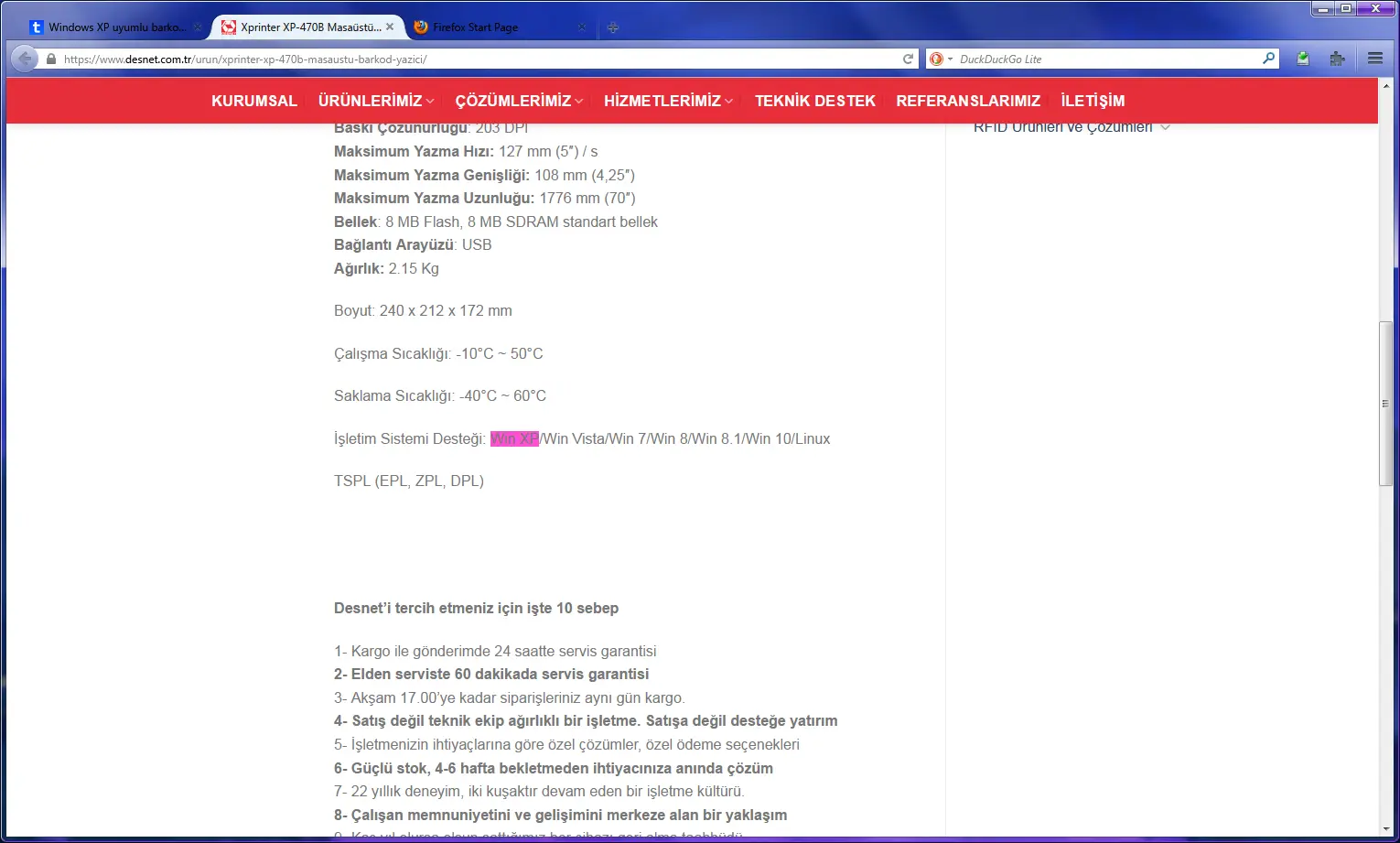Click the vertical scrollbar thumb

coord(1385,404)
